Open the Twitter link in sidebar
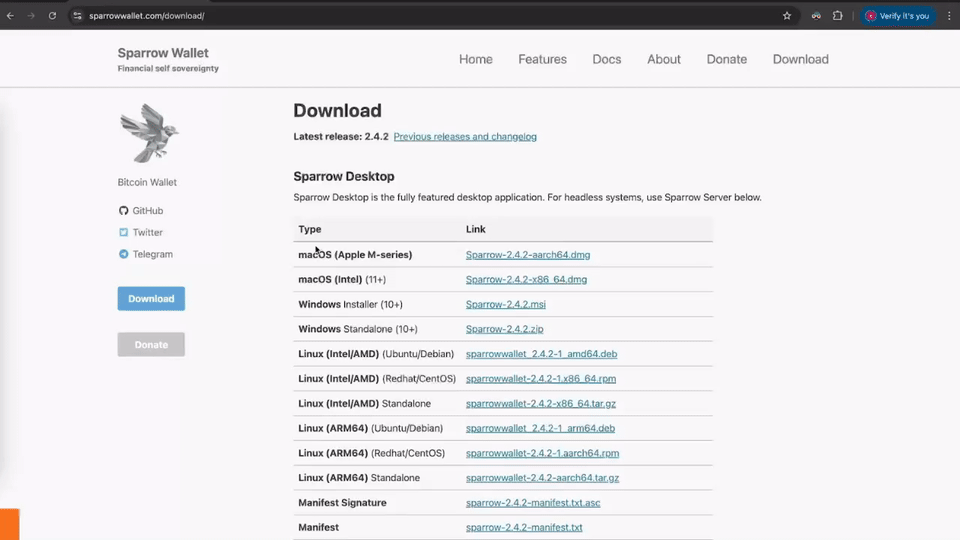The image size is (960, 540). pyautogui.click(x=147, y=233)
